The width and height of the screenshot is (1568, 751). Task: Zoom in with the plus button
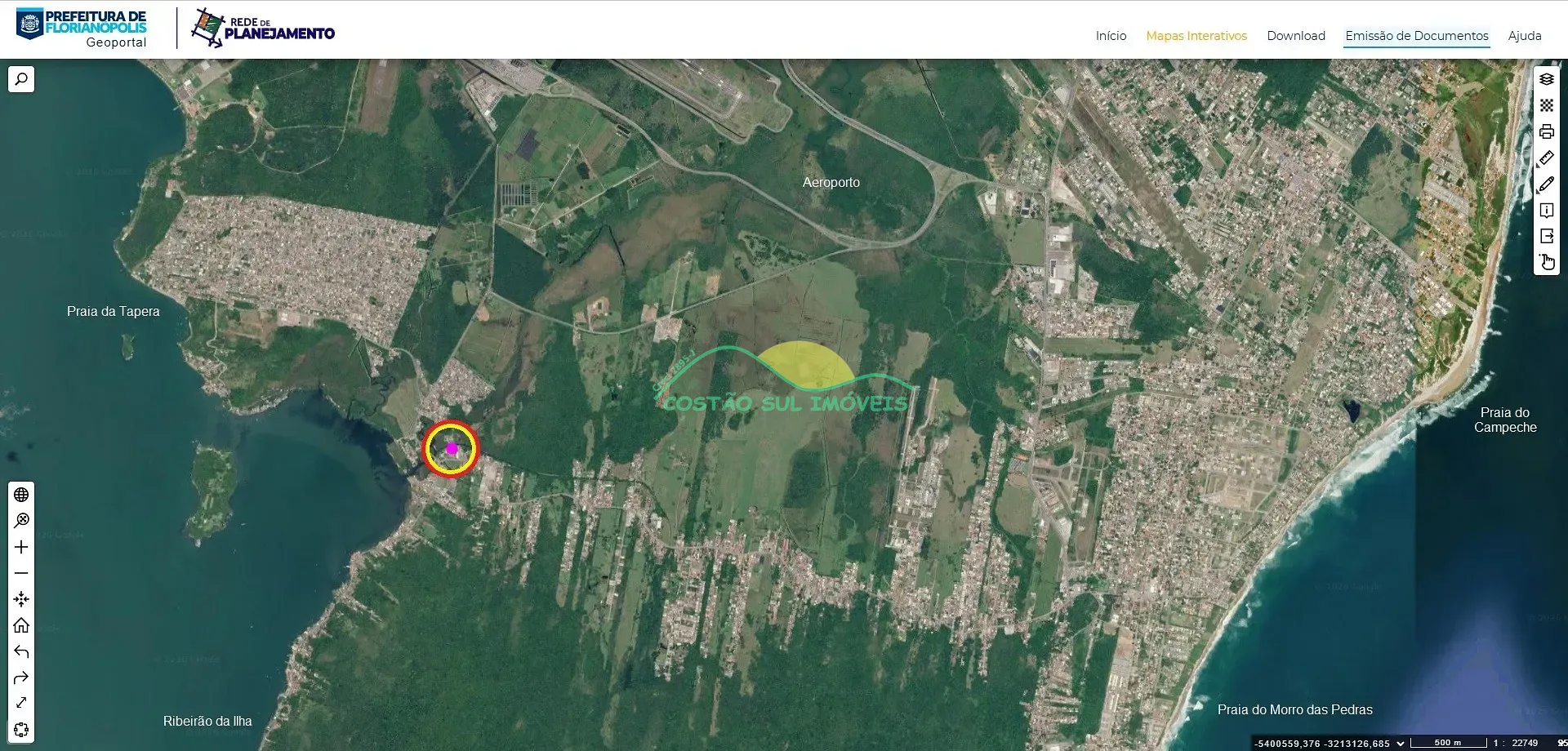point(21,547)
